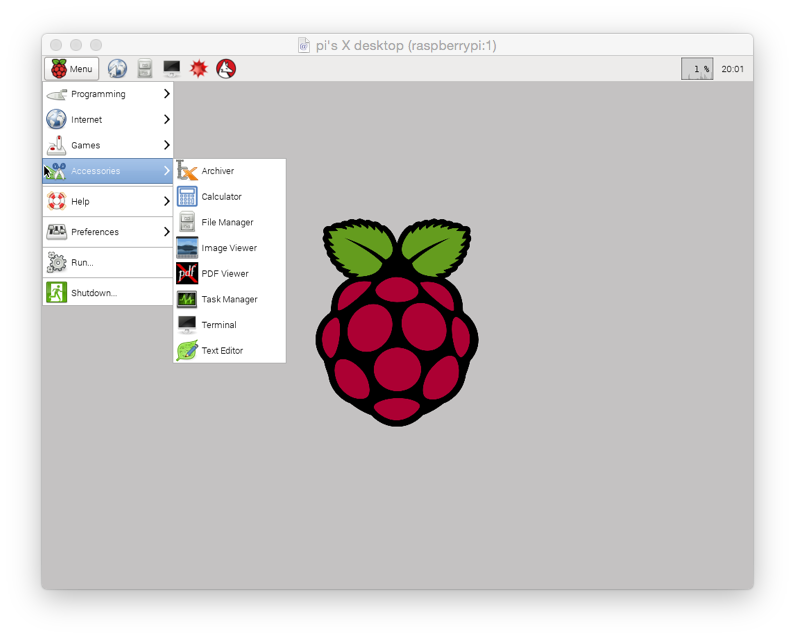Click the Text Editor pencil icon
Viewport: 795px width, 639px height.
(x=187, y=350)
